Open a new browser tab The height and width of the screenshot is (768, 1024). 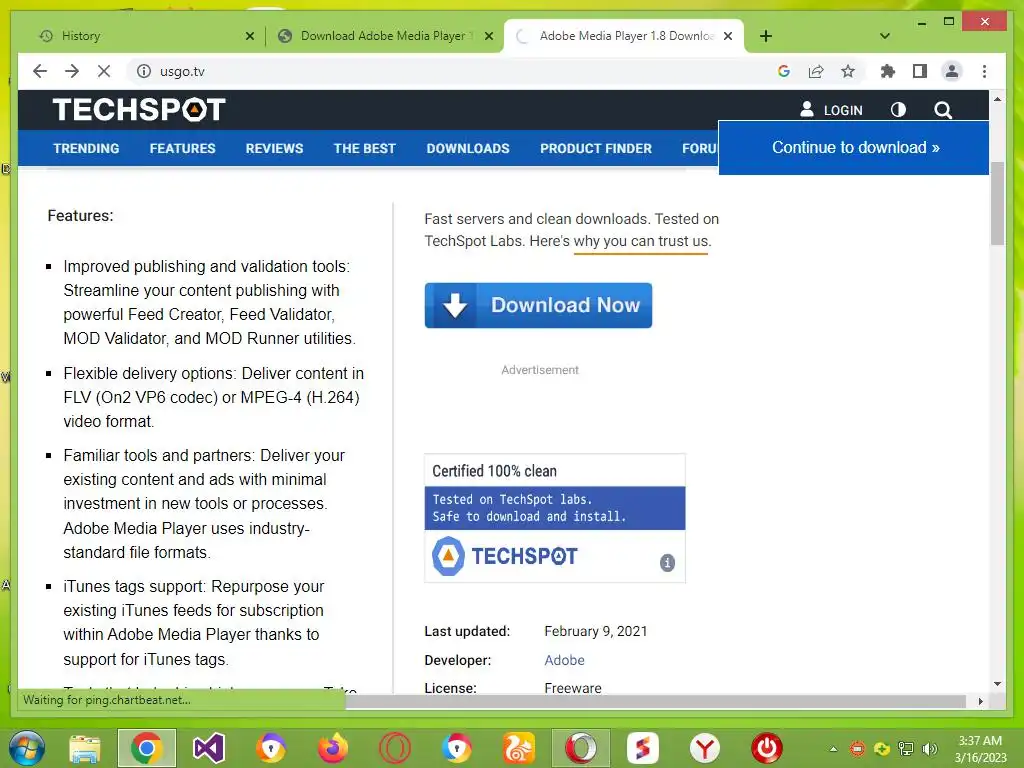click(x=766, y=36)
